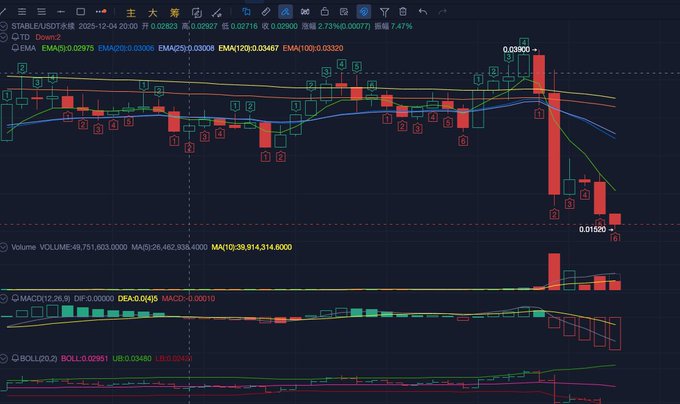Collapse the Volume panel chevron
This screenshot has height=404, width=680.
[5, 246]
